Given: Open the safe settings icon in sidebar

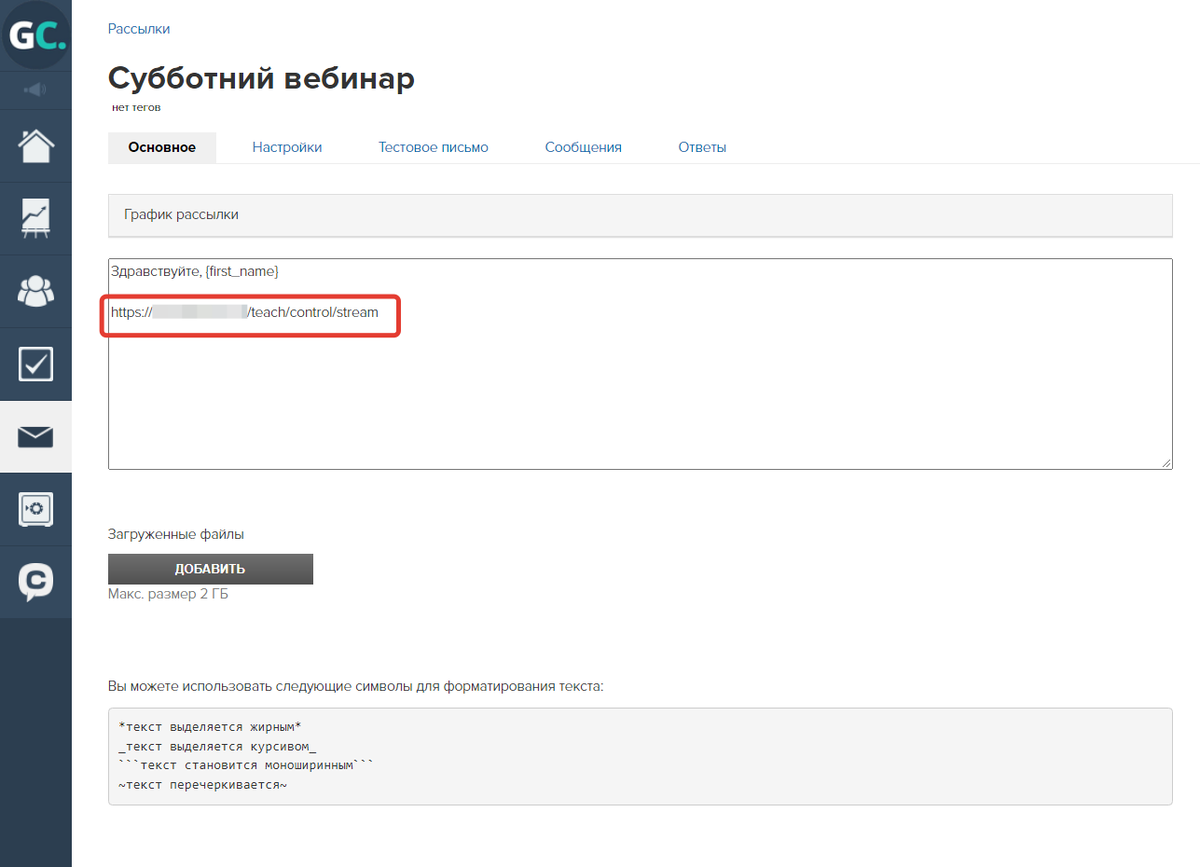Looking at the screenshot, I should coord(36,509).
